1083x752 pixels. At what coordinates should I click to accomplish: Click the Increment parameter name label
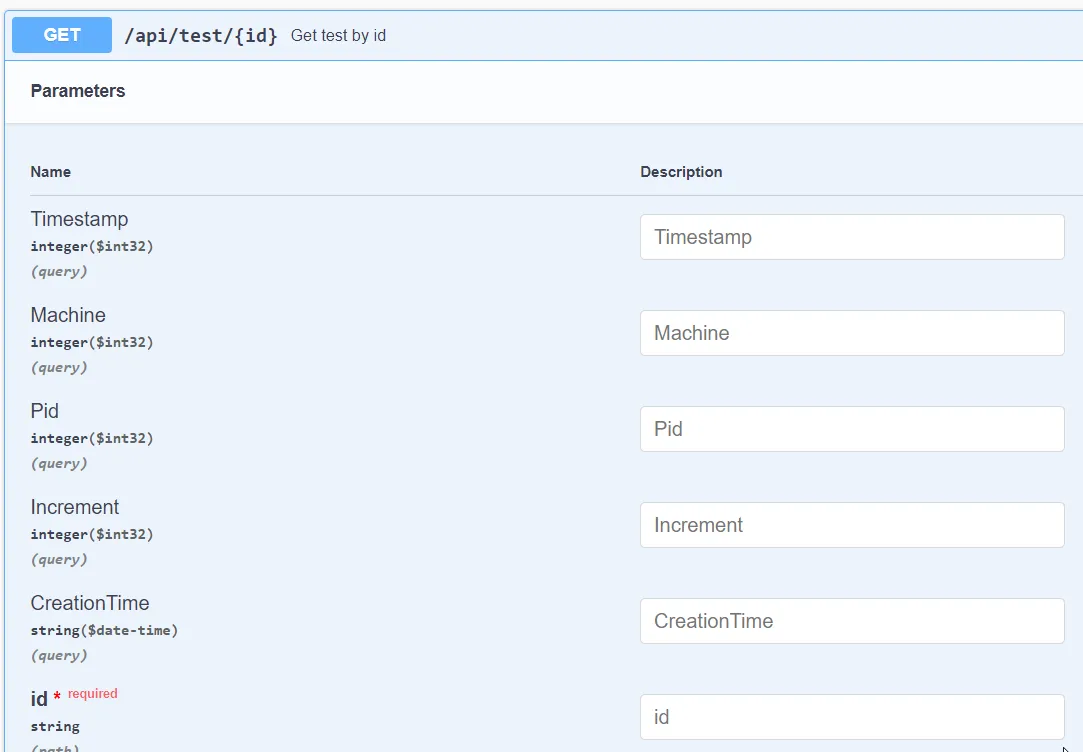click(75, 507)
